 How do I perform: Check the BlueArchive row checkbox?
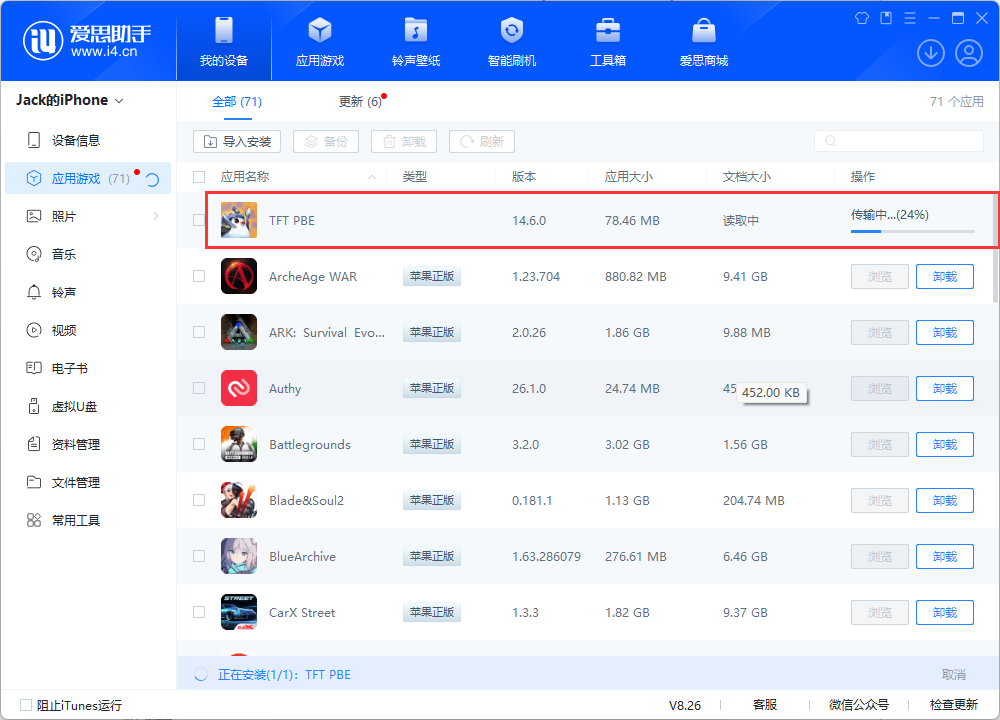(x=199, y=556)
